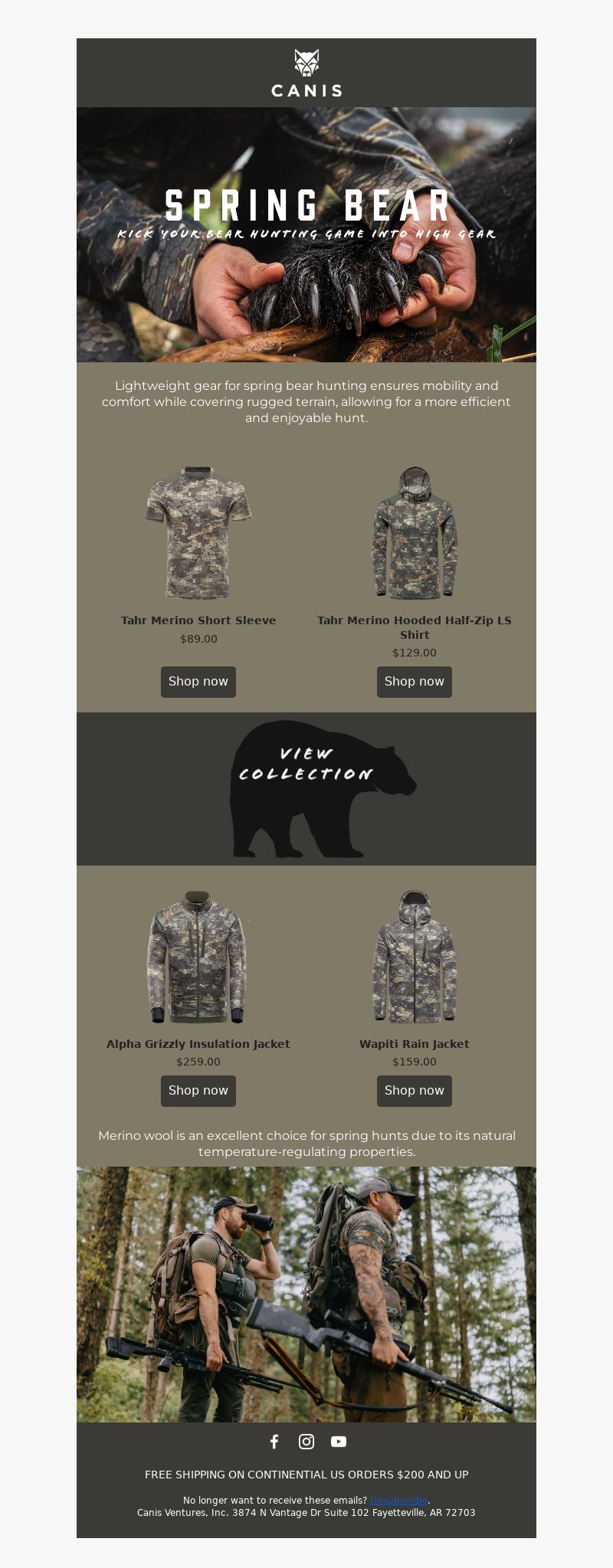Select the Wapiti Rain Jacket image
The image size is (613, 1568).
(x=415, y=957)
